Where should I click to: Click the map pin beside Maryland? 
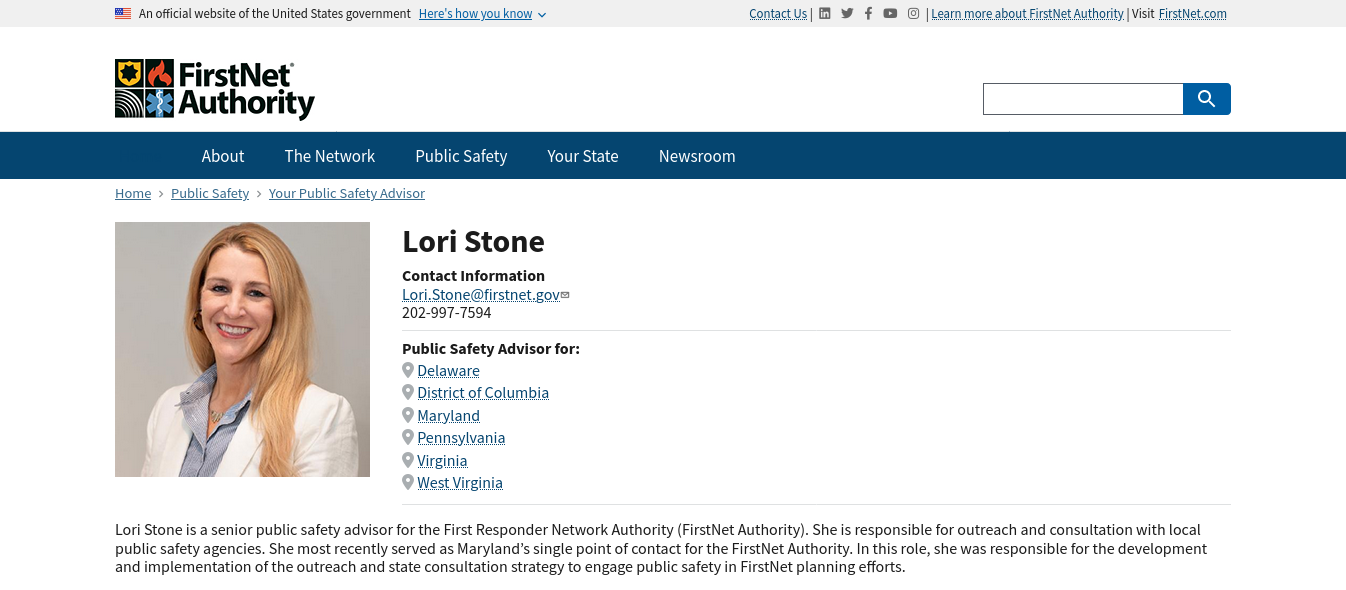pyautogui.click(x=408, y=415)
